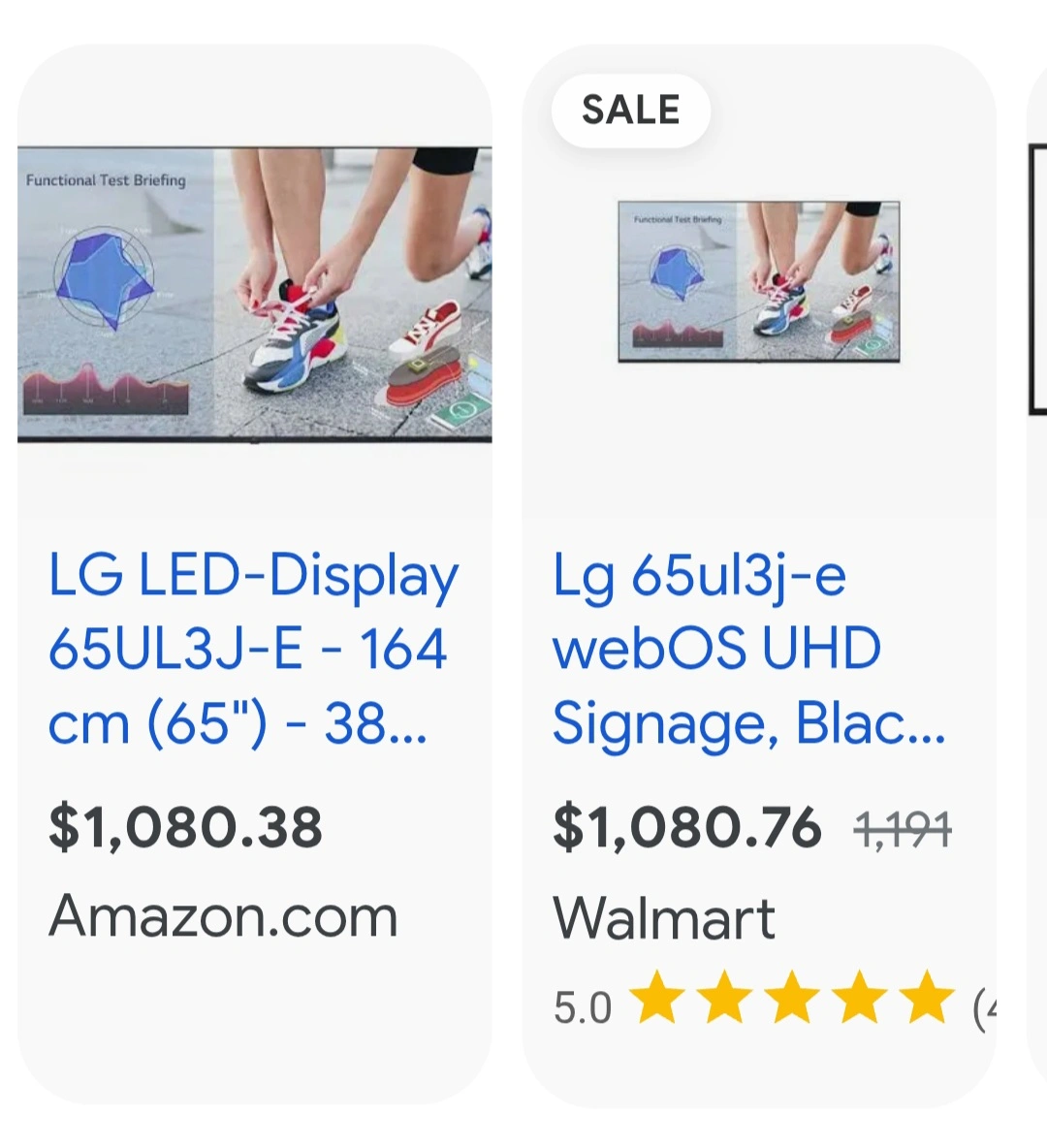This screenshot has height=1148, width=1047.
Task: Click the SALE badge on the Walmart card
Action: click(630, 111)
